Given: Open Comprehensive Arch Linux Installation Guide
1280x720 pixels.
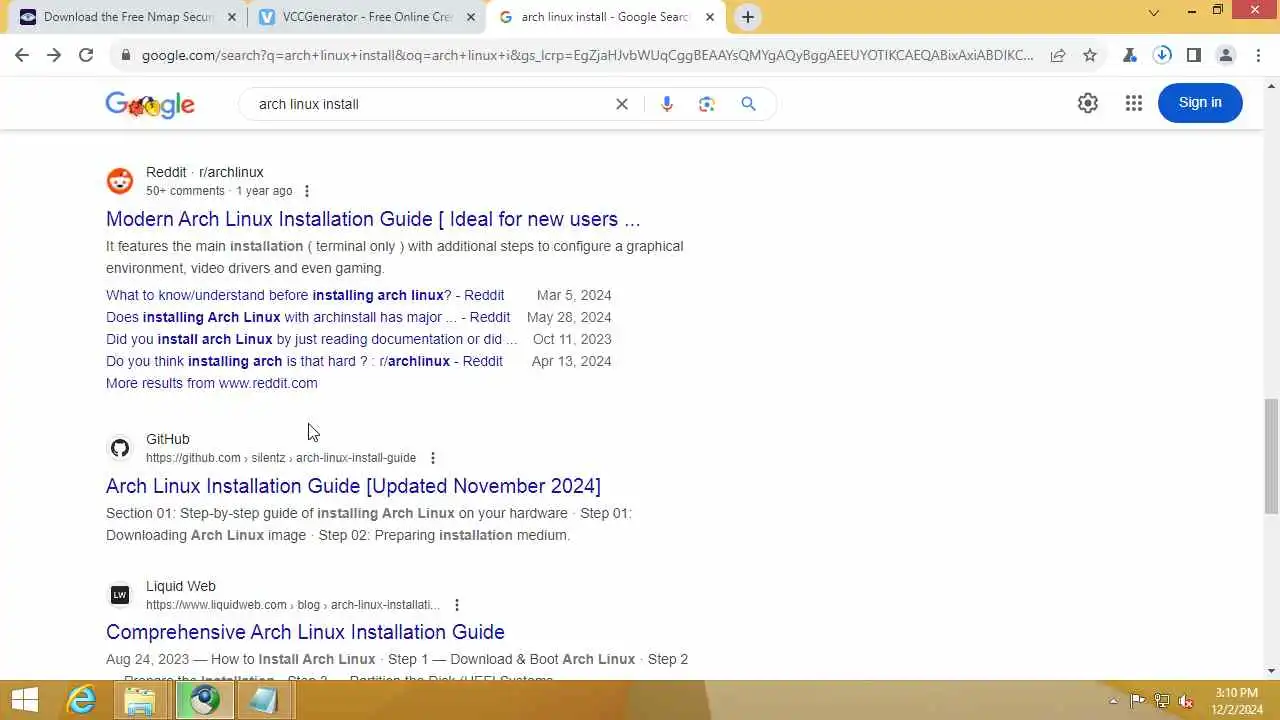Looking at the screenshot, I should coord(305,632).
